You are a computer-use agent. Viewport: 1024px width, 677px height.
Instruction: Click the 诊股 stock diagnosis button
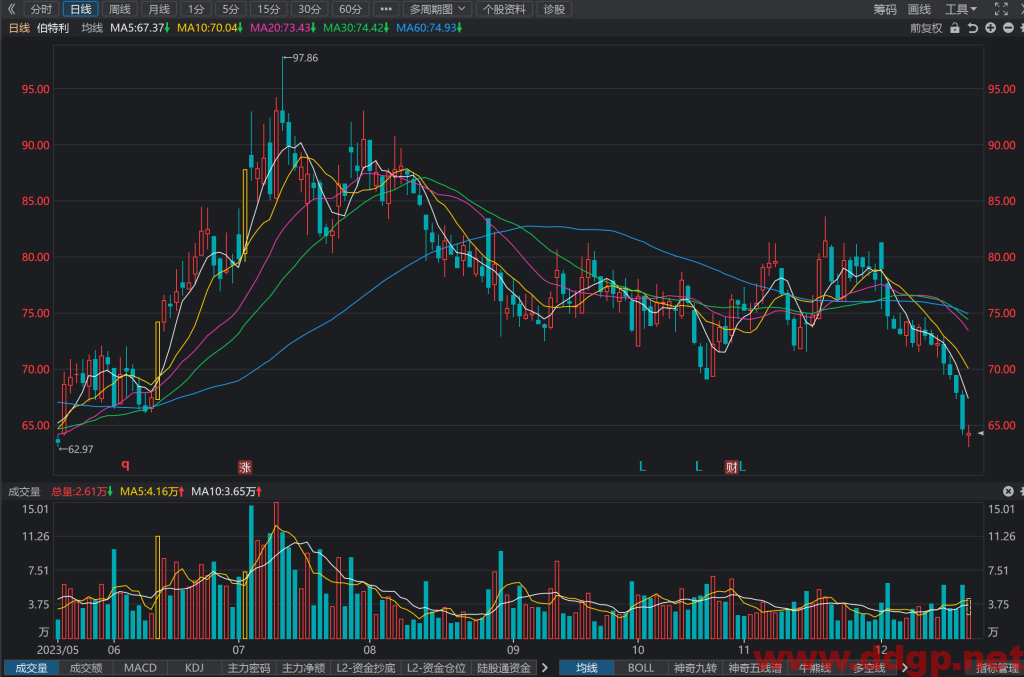554,9
